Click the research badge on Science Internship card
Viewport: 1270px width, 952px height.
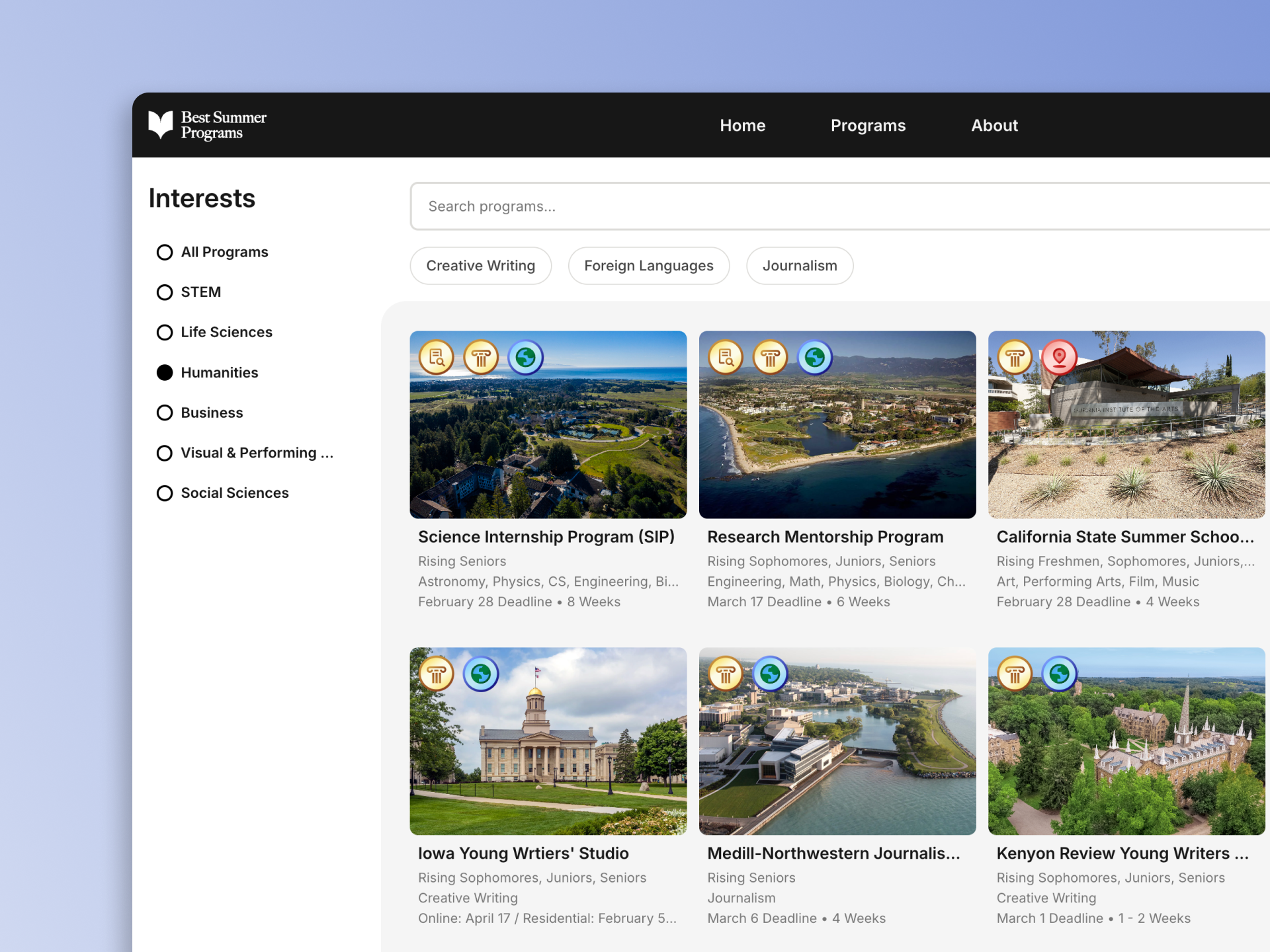click(x=437, y=358)
